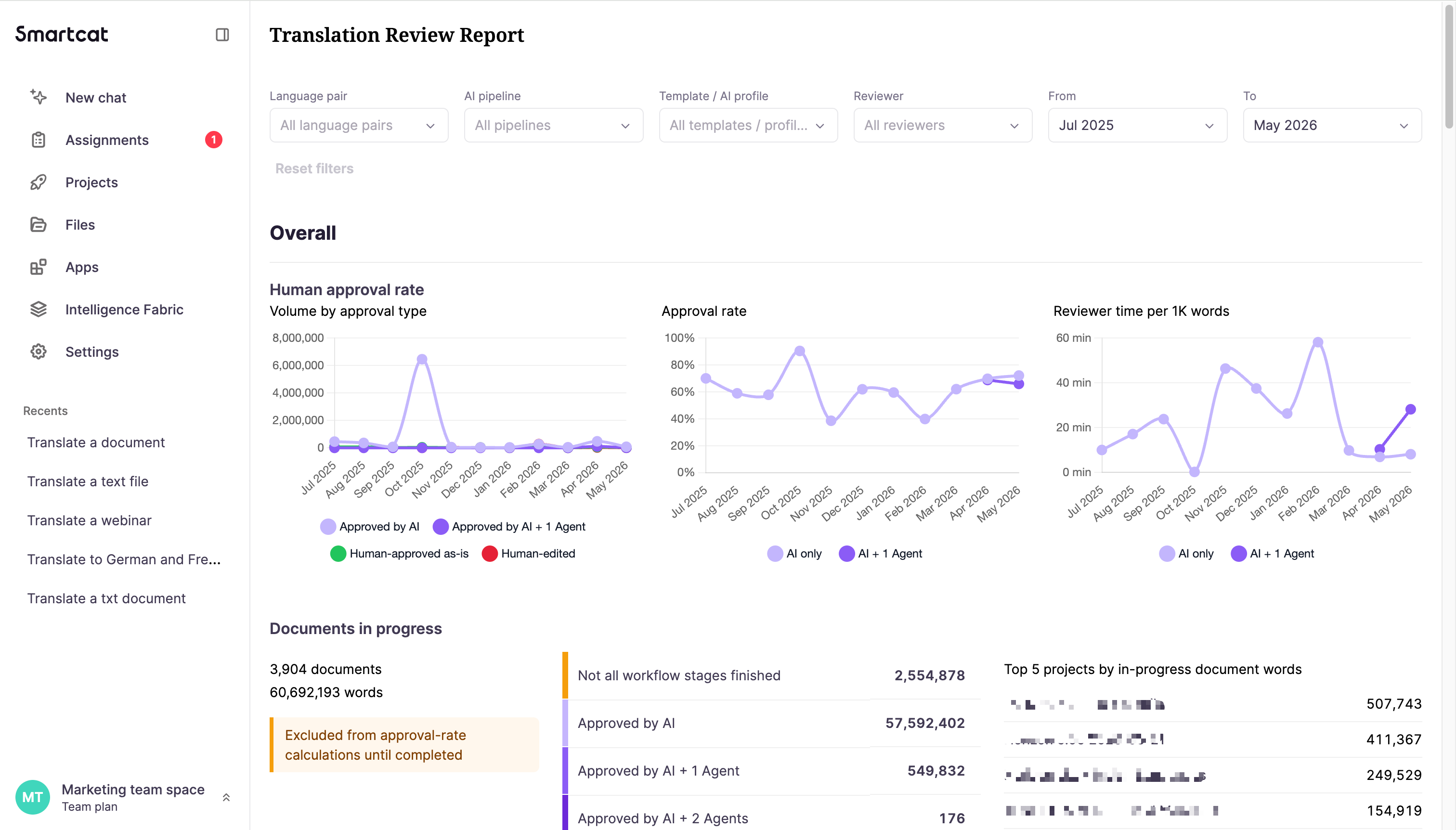This screenshot has width=1456, height=830.
Task: Click the May 2026 AI + 1 Agent reviewer time point
Action: [1411, 409]
